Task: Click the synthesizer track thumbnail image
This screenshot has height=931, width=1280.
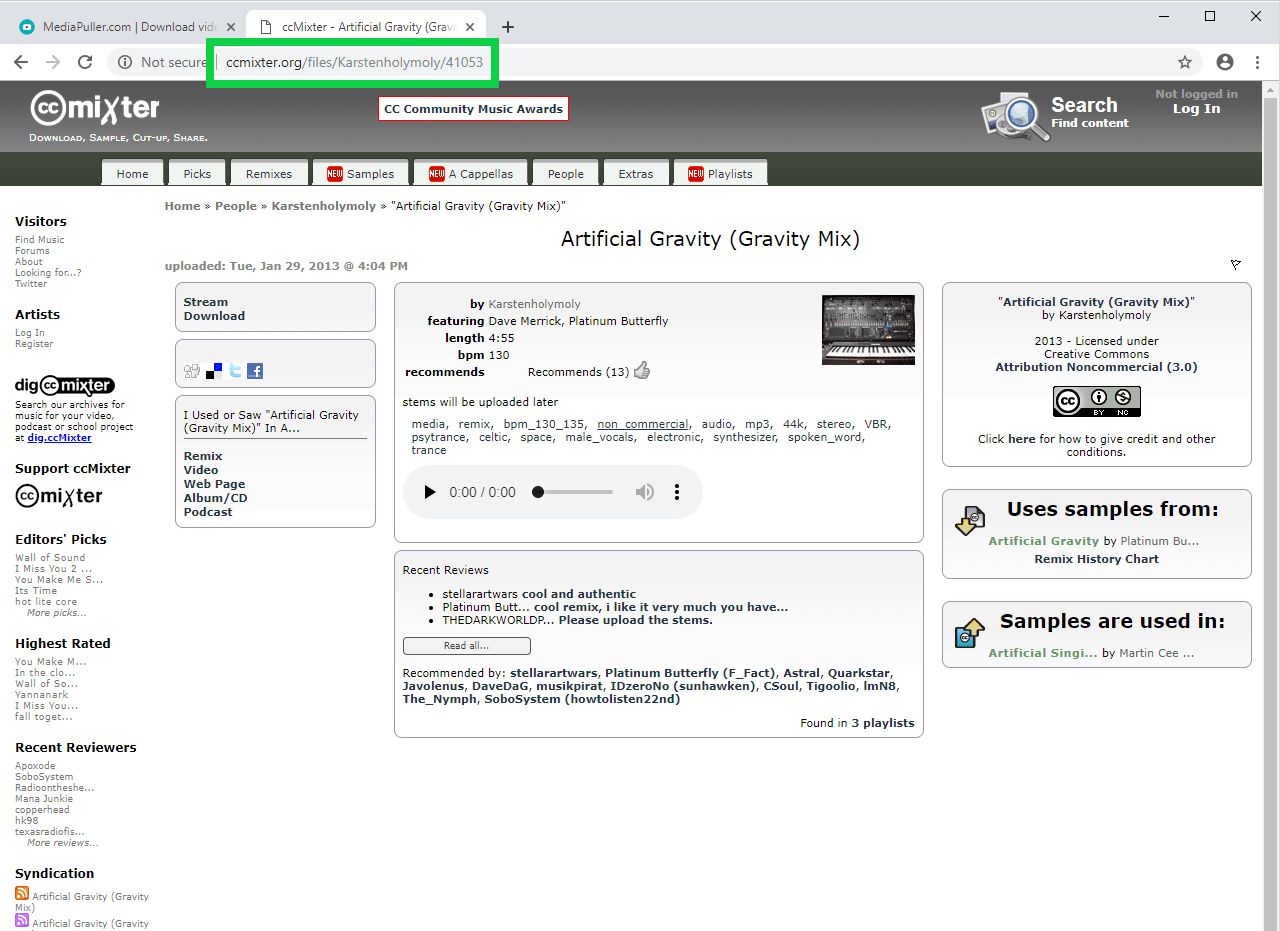Action: pos(868,330)
